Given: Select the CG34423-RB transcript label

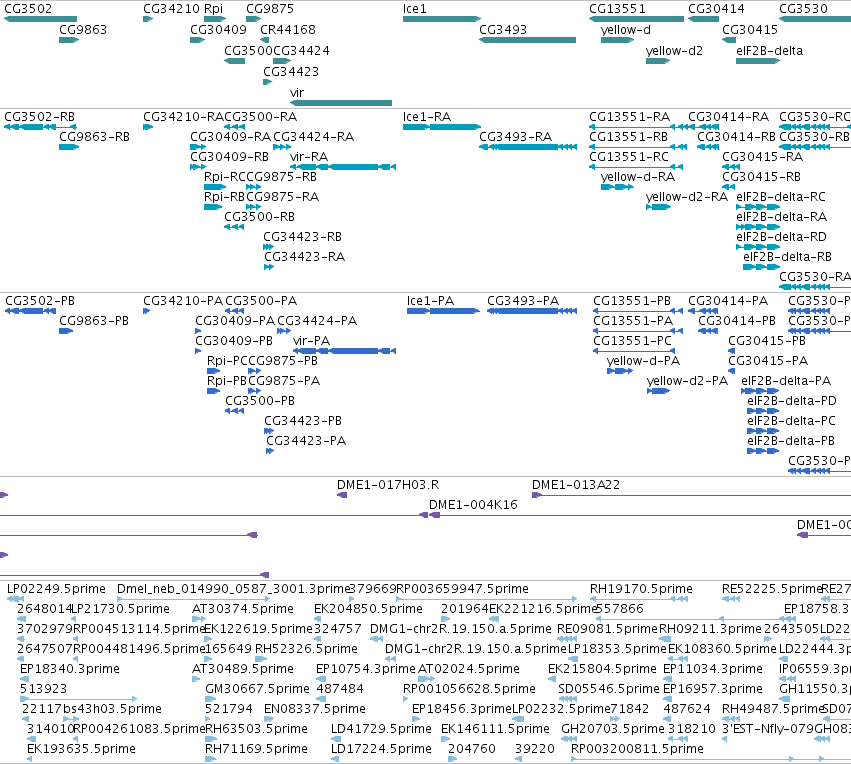Looking at the screenshot, I should click(x=302, y=237).
